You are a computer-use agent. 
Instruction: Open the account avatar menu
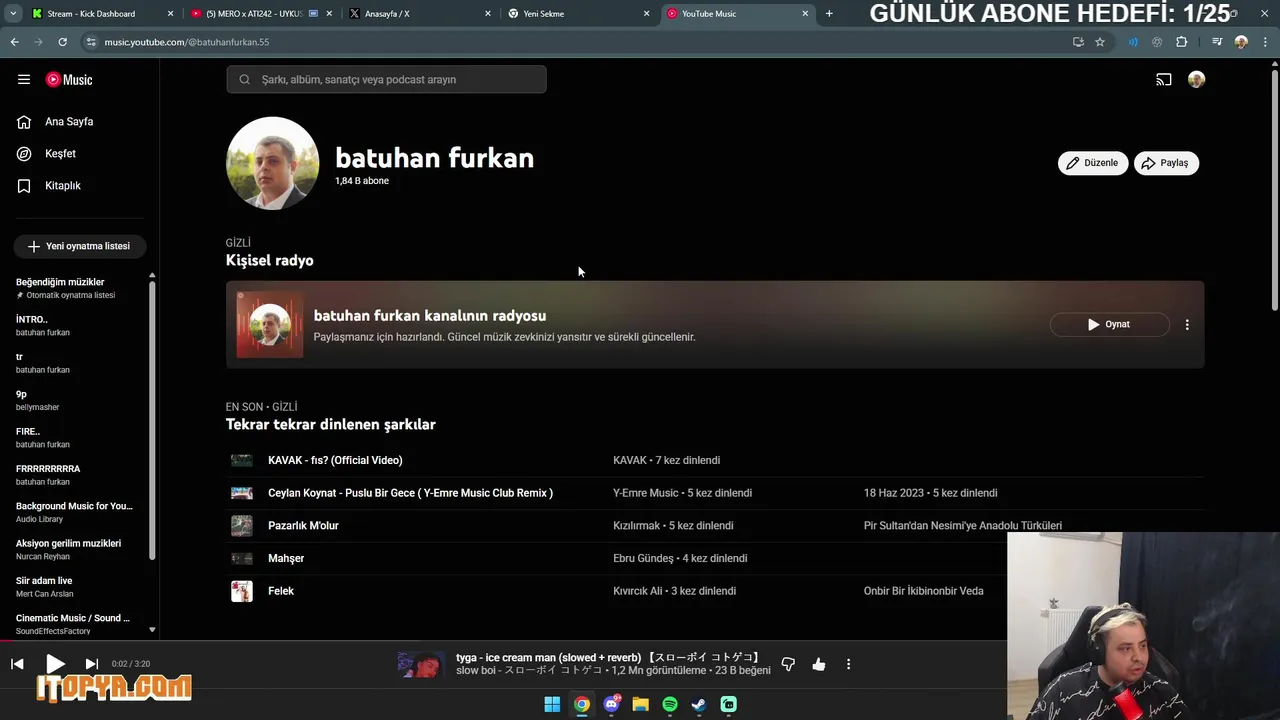tap(1196, 80)
